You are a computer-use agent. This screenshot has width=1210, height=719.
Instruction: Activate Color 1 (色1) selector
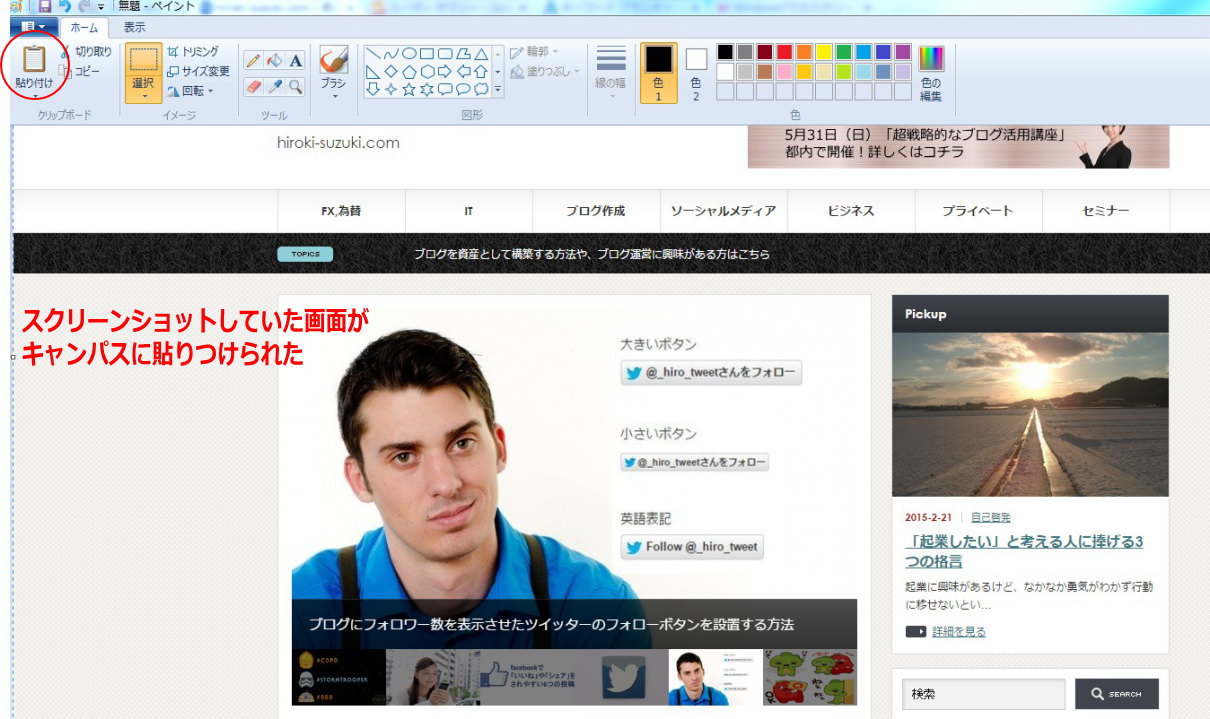658,72
